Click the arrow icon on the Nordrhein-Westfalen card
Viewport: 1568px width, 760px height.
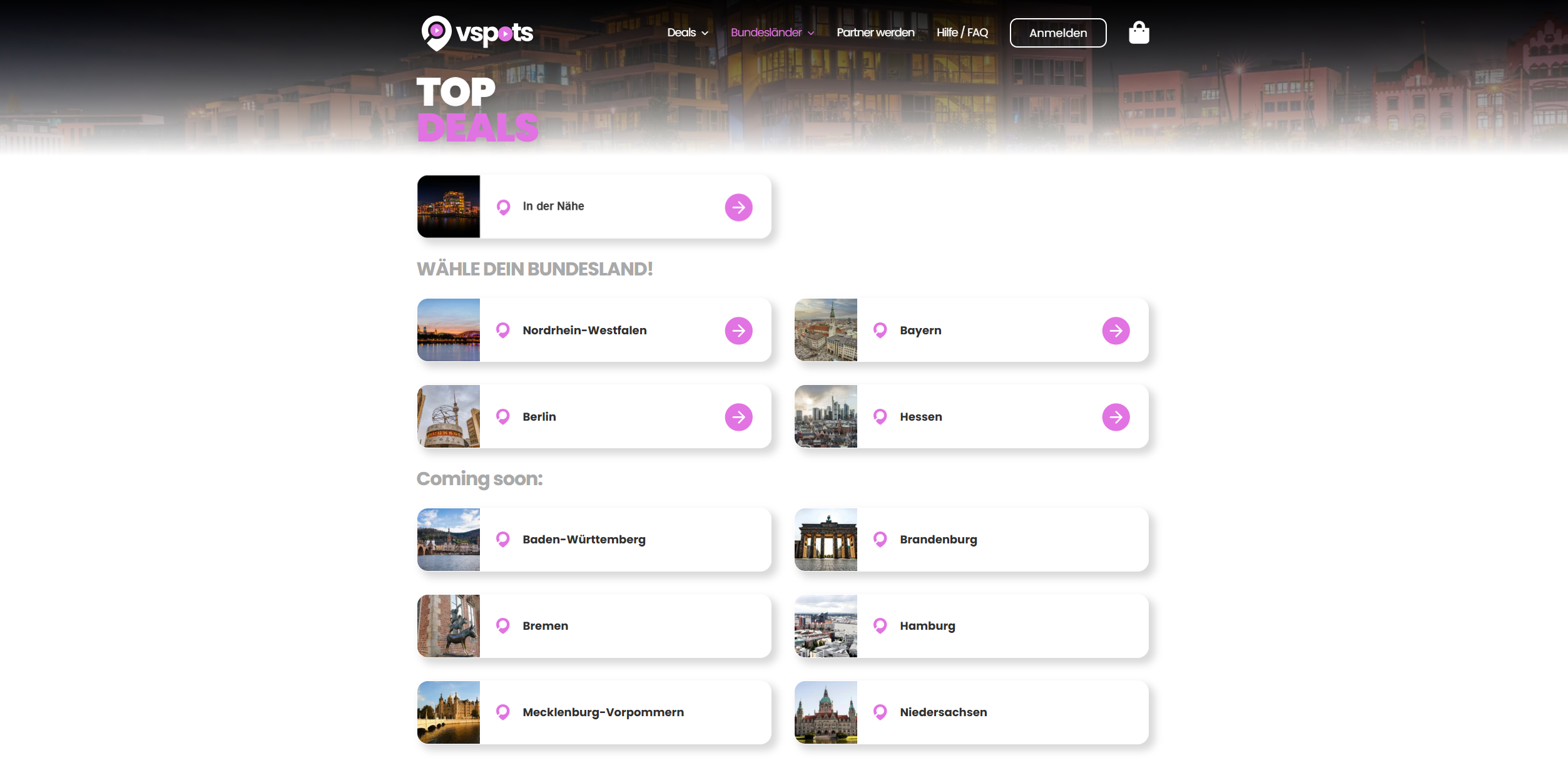coord(739,330)
